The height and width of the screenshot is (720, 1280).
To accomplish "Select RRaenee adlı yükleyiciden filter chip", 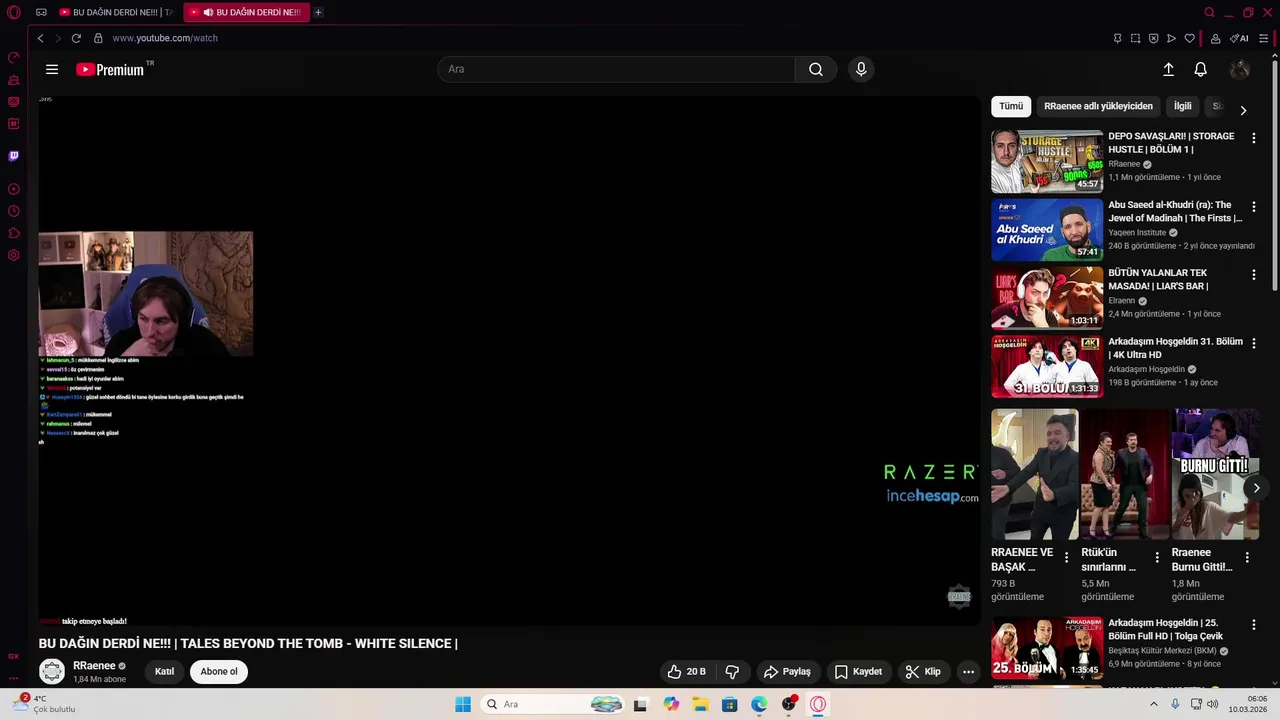I will pyautogui.click(x=1098, y=106).
